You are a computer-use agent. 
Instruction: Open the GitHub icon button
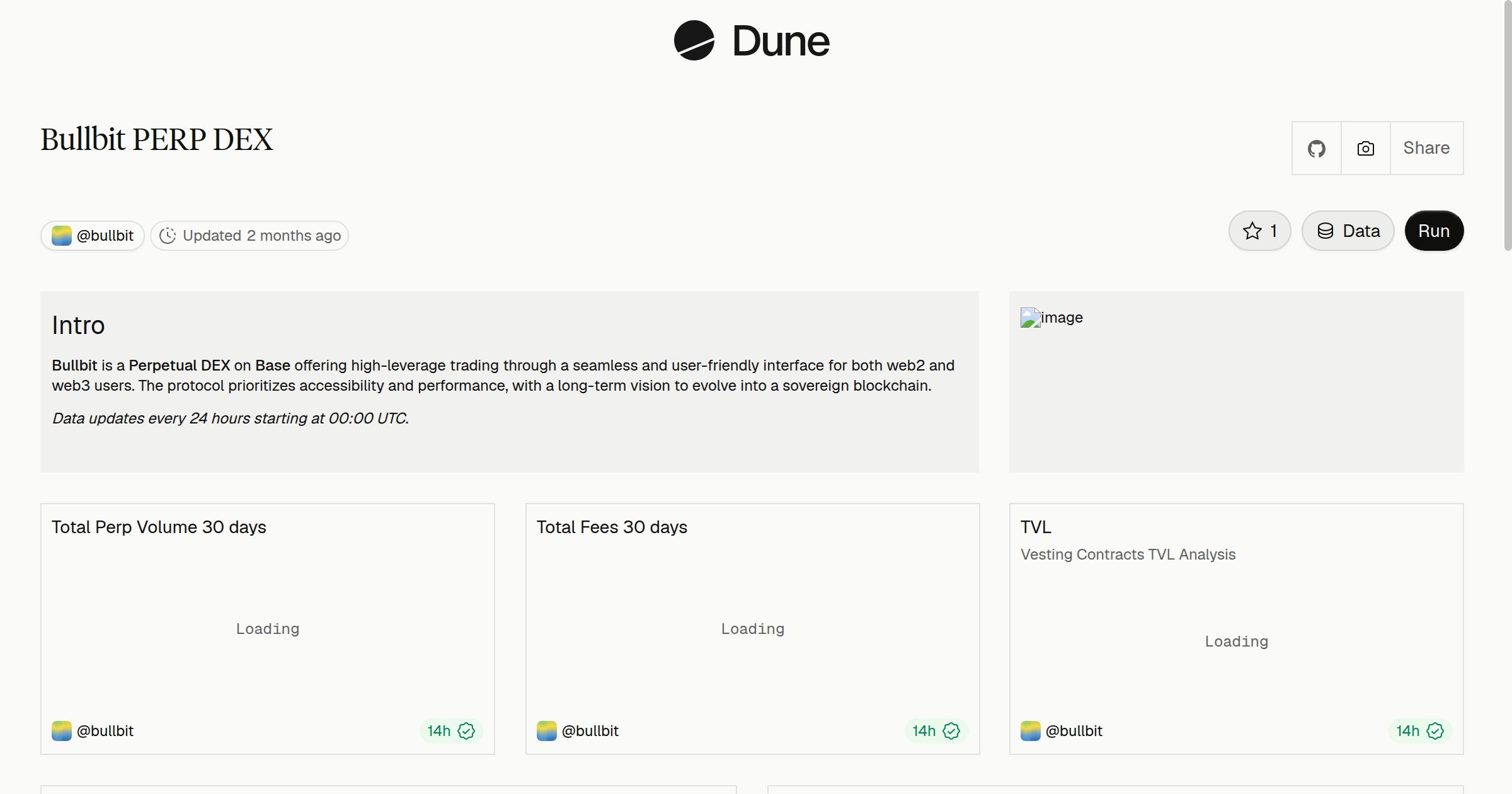click(1317, 148)
